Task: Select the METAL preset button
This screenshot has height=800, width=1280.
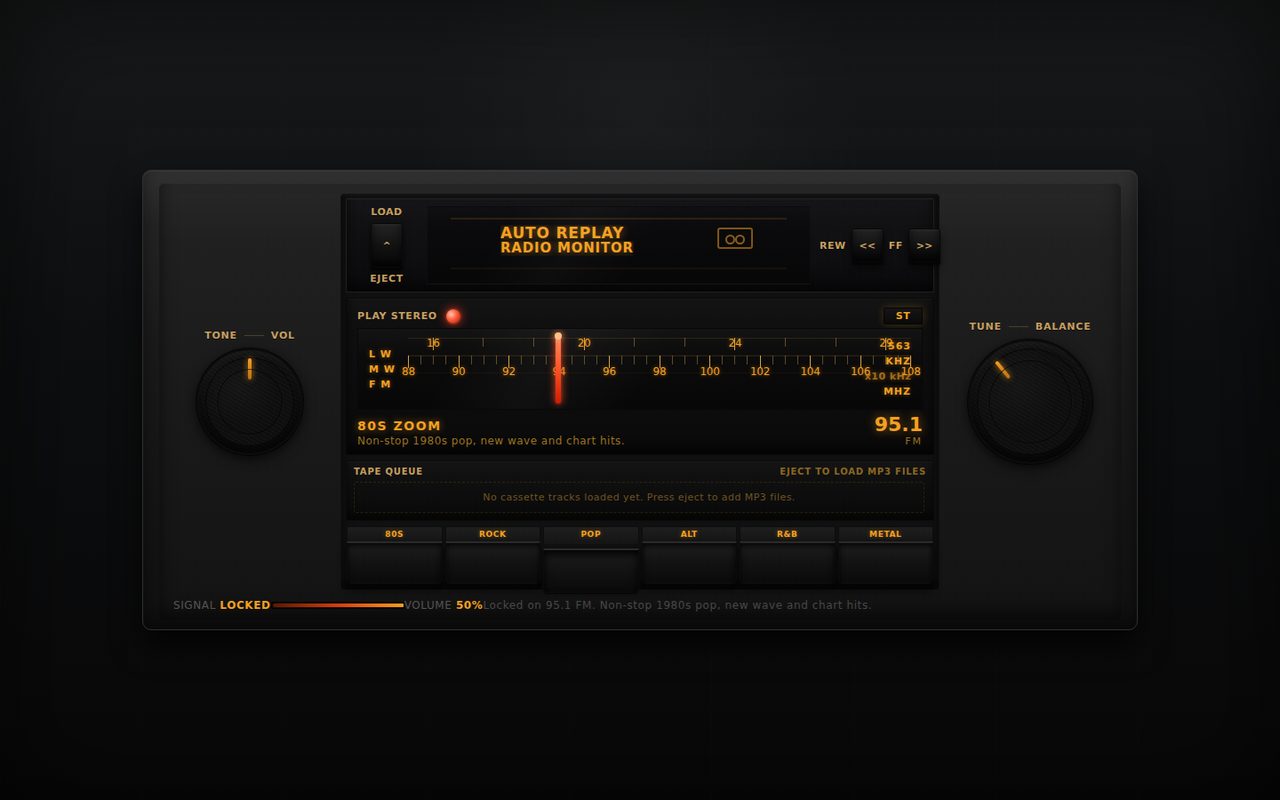Action: pos(885,555)
